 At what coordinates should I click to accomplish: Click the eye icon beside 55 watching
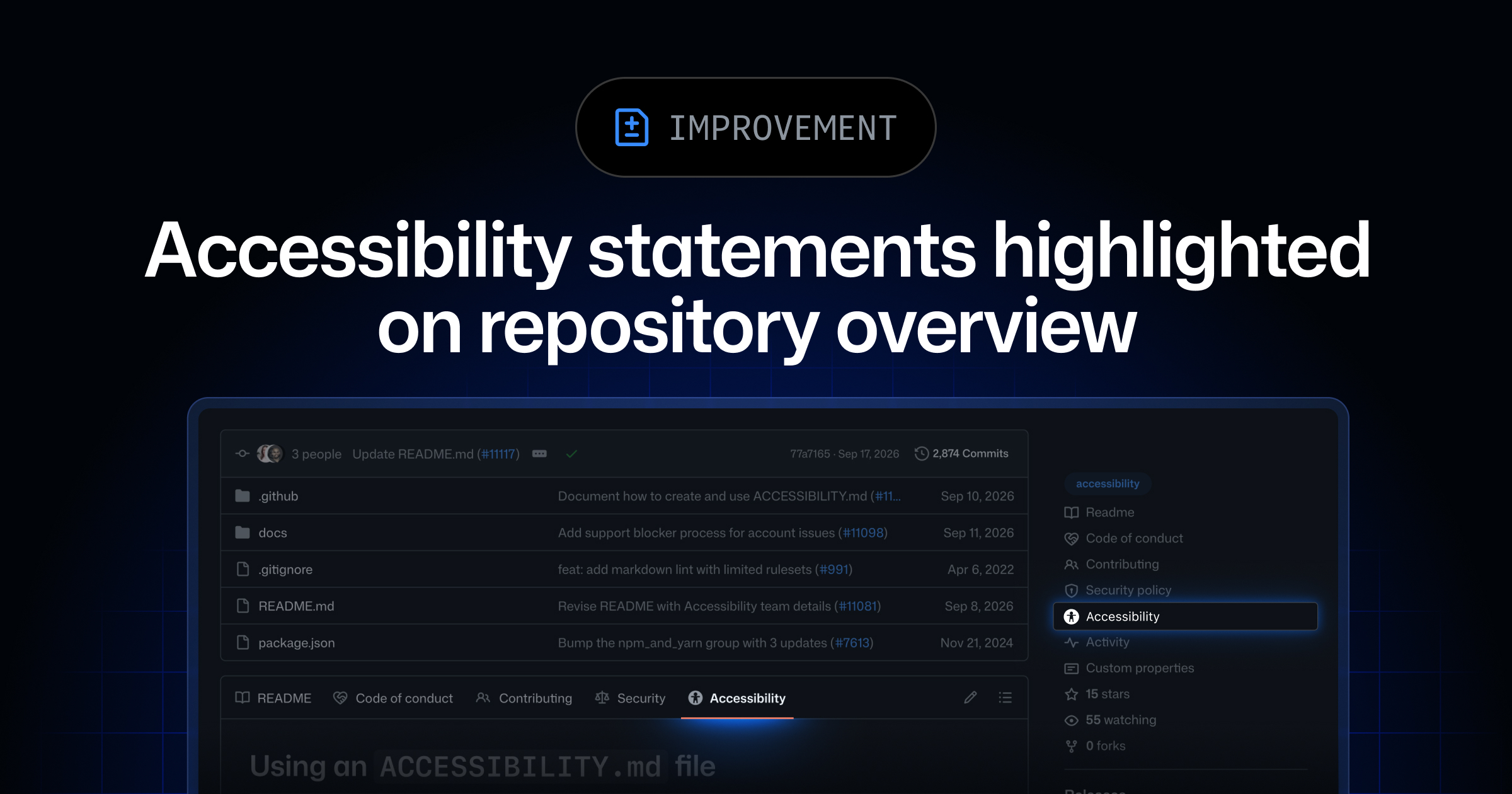point(1072,720)
